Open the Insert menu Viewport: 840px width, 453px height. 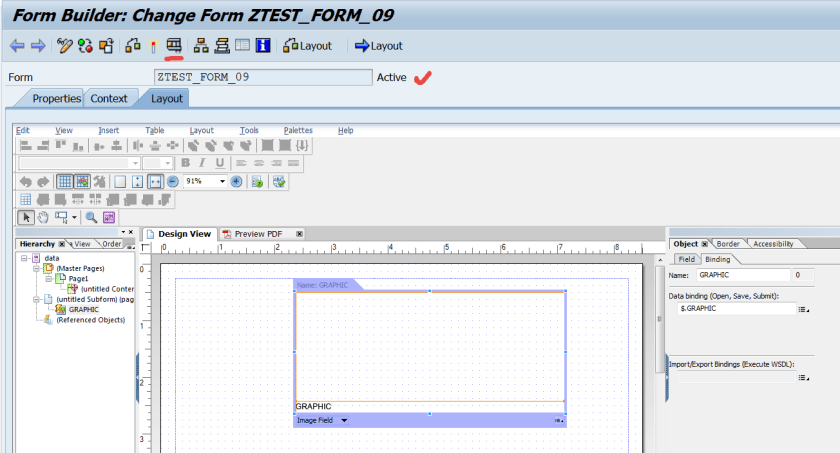point(109,130)
